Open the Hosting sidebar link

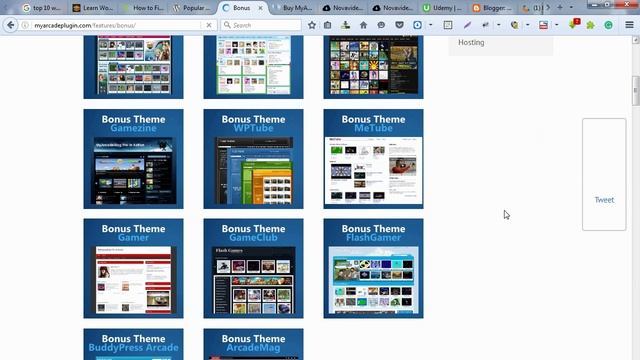point(471,42)
